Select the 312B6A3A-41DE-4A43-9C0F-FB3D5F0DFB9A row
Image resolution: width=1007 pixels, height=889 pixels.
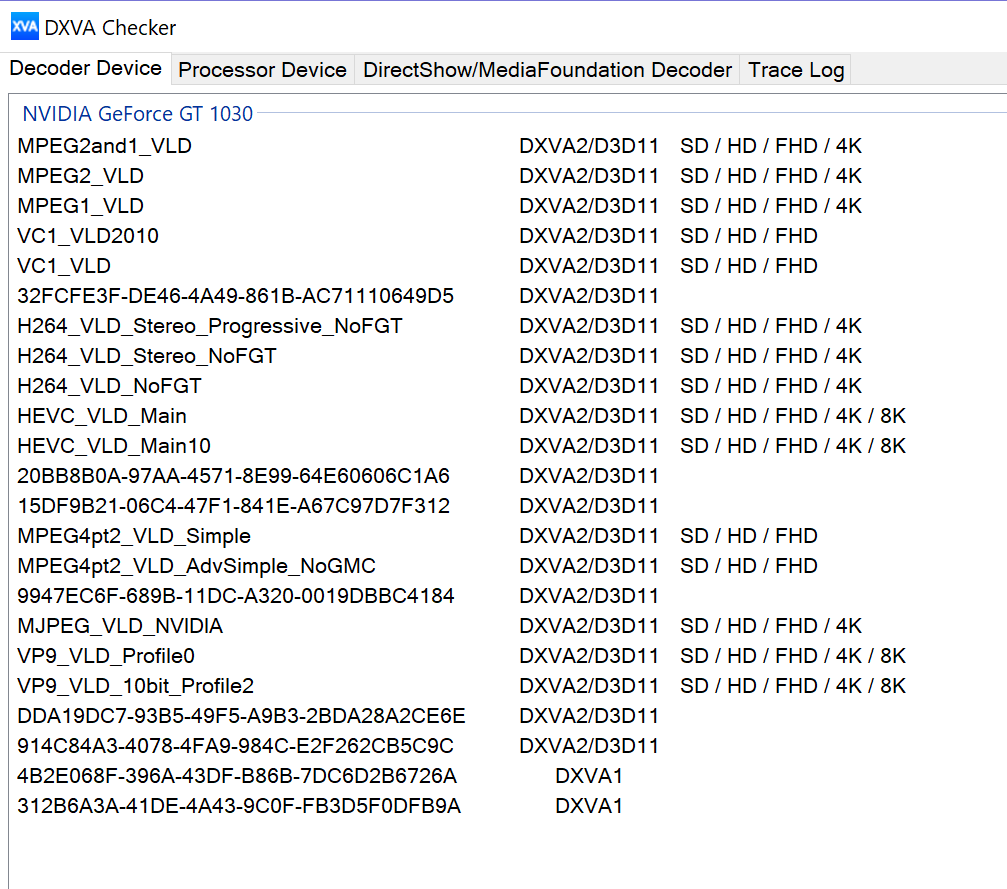point(507,805)
